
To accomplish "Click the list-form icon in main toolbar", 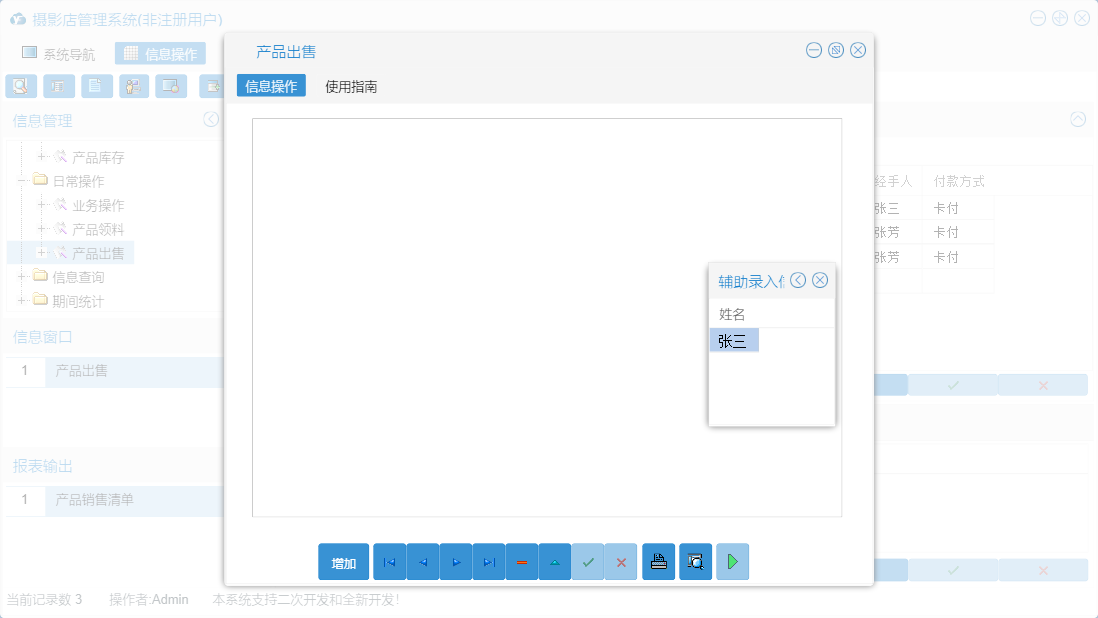I will tap(59, 86).
